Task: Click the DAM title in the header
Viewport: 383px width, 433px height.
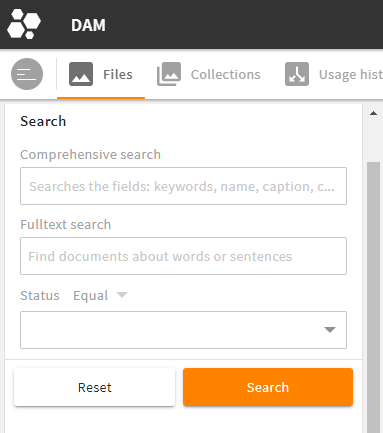Action: (x=88, y=25)
